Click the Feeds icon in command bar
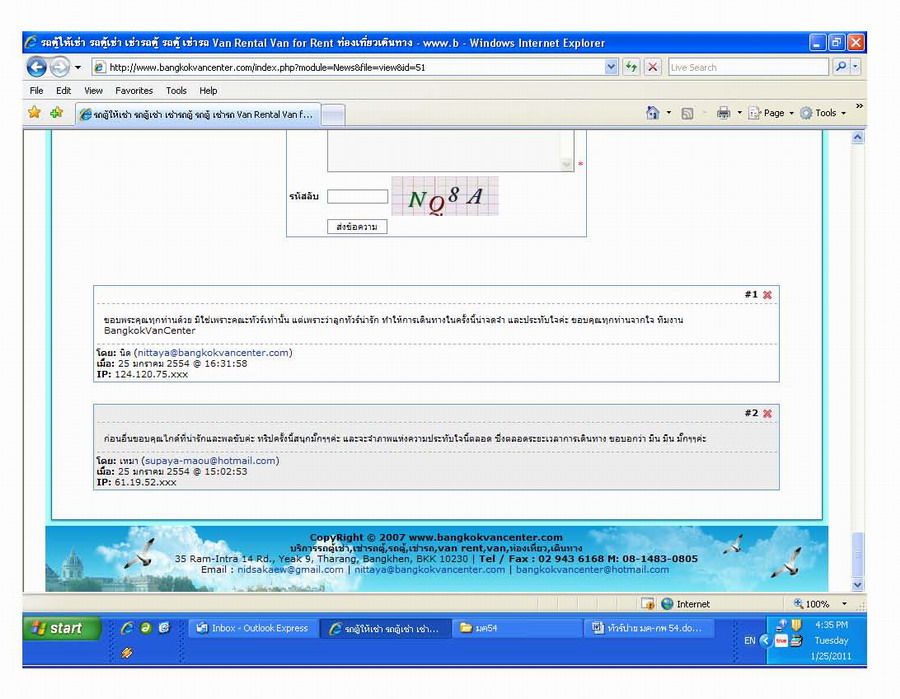900x699 pixels. pos(687,114)
